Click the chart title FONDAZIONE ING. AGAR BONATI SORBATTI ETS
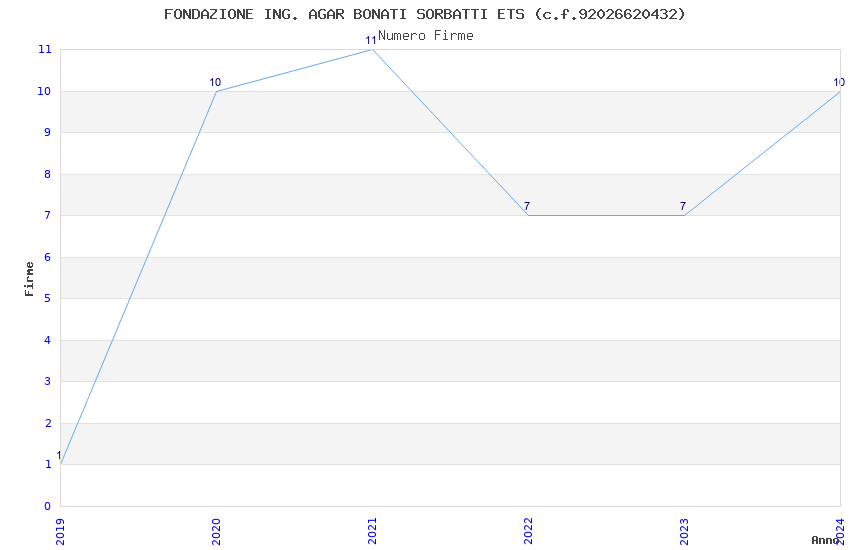Viewport: 850px width, 550px height. pyautogui.click(x=424, y=14)
